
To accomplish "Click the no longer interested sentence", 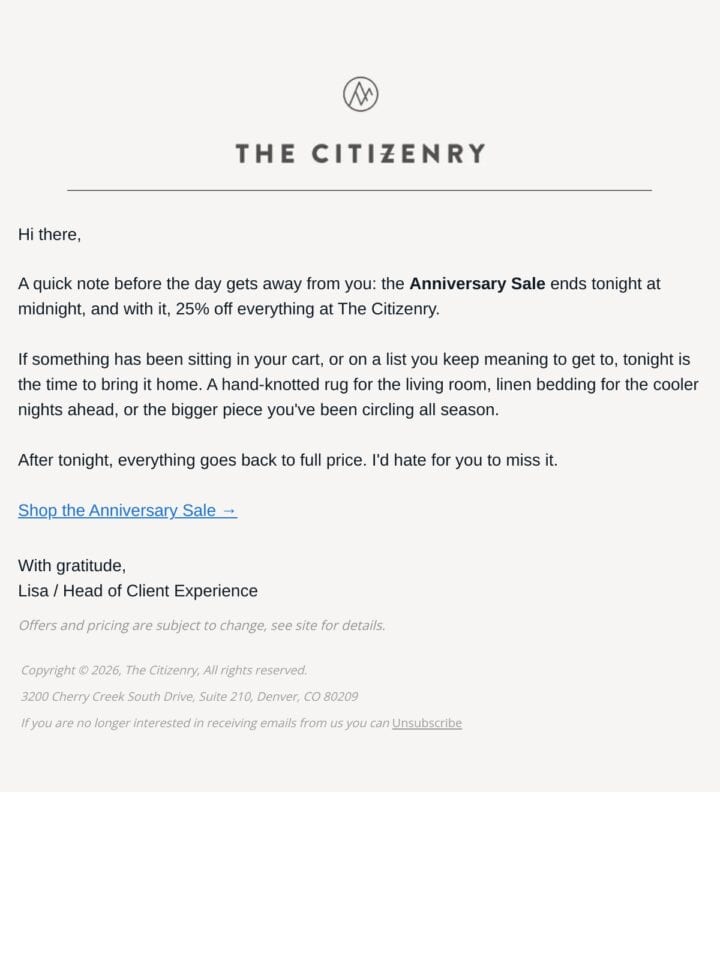I will click(205, 723).
